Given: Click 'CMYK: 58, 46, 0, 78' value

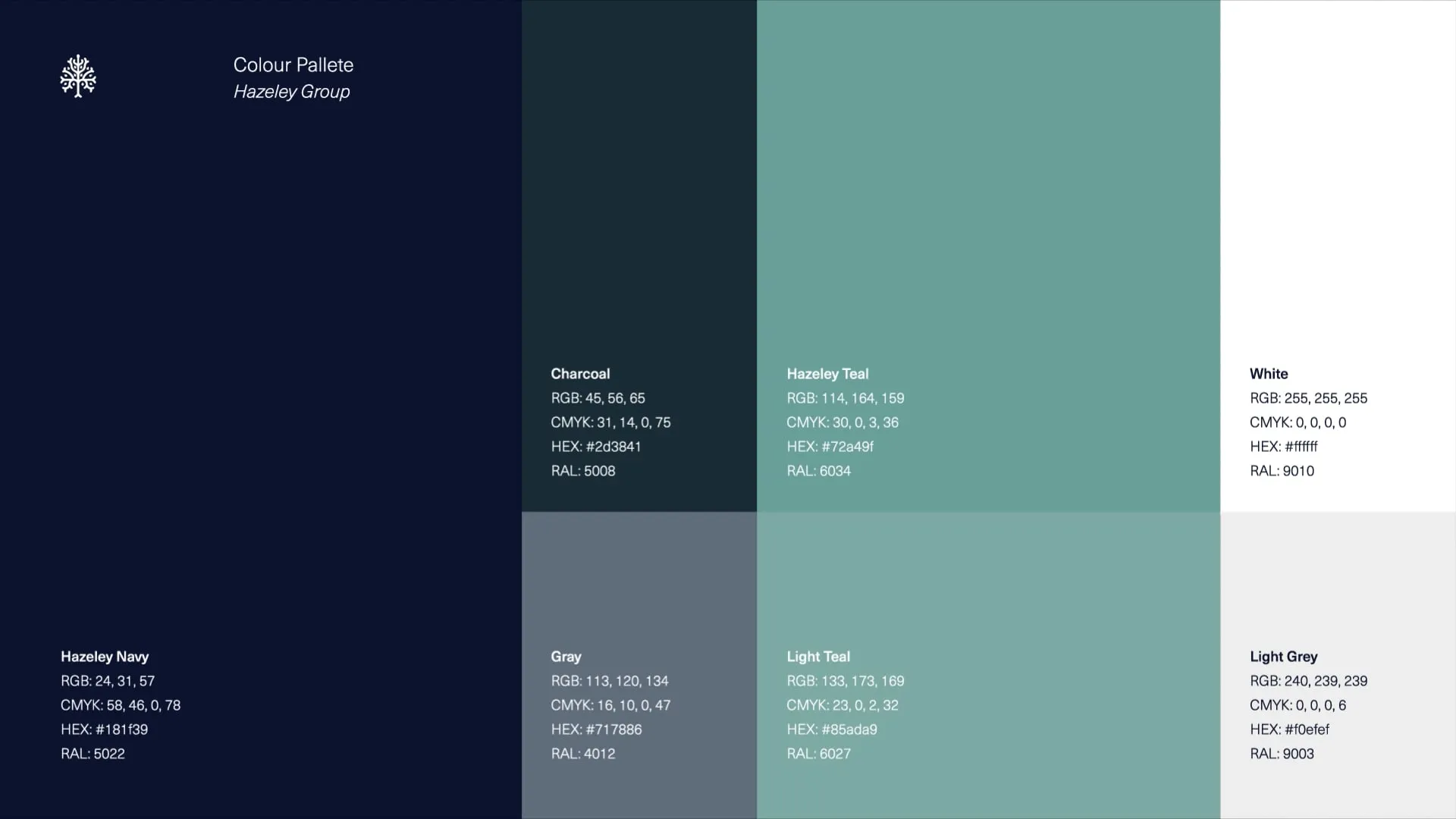Looking at the screenshot, I should click(x=121, y=705).
